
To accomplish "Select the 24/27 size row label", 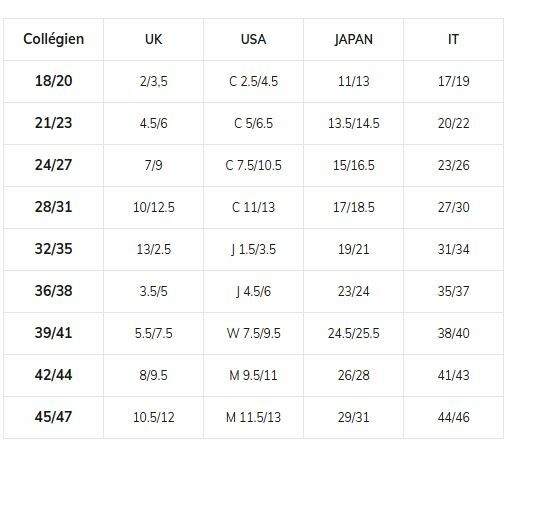I will [53, 165].
